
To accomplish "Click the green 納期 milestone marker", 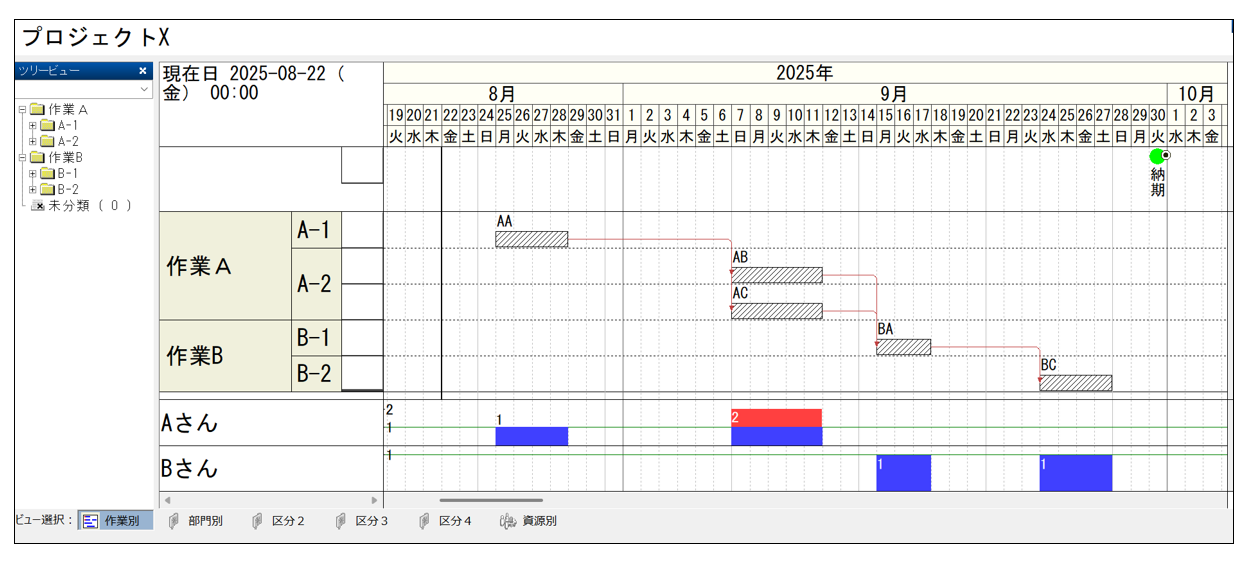I will coord(1157,157).
